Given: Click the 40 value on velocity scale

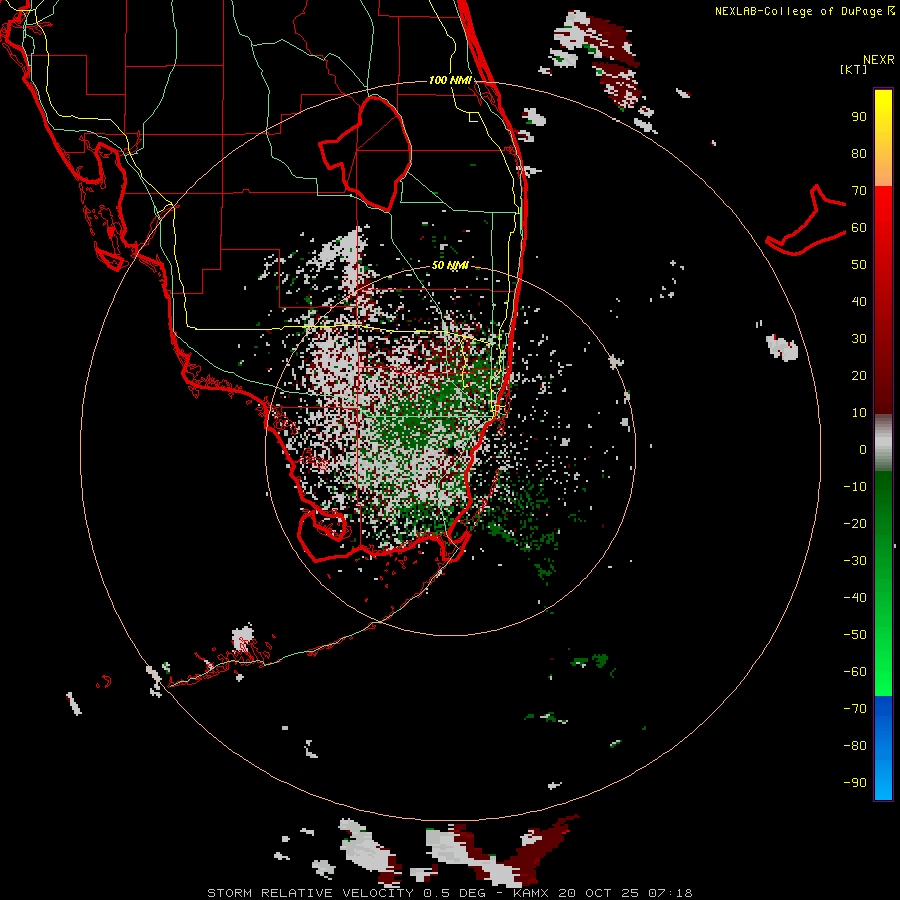Looking at the screenshot, I should click(859, 301).
